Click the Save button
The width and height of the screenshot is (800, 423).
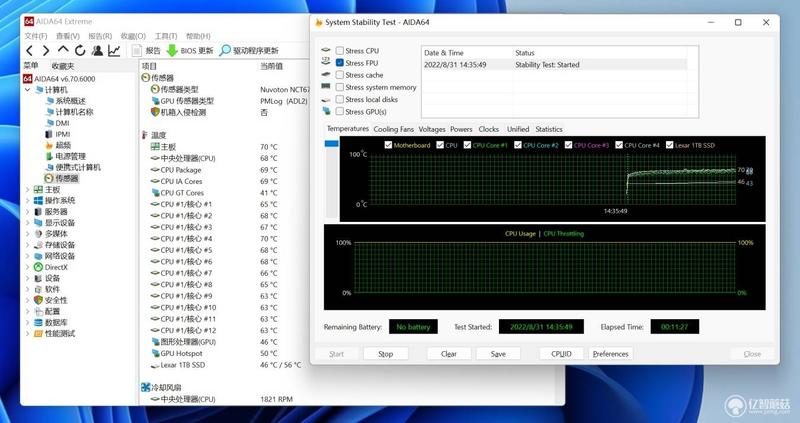point(498,354)
